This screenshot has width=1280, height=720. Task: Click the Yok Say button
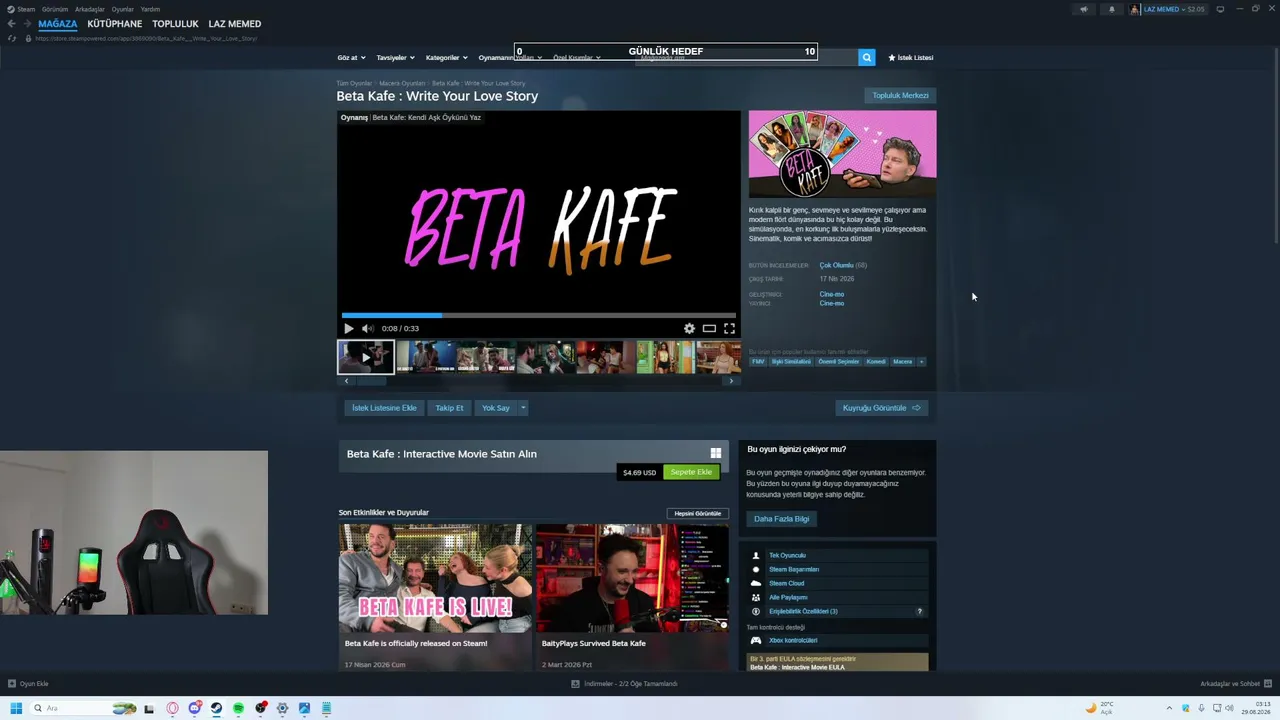[x=496, y=408]
